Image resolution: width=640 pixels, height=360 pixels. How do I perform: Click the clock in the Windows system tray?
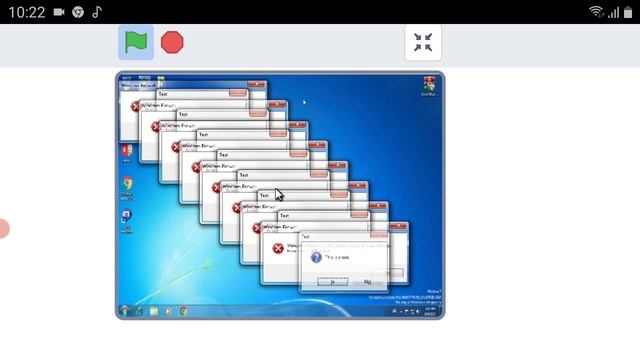(430, 311)
